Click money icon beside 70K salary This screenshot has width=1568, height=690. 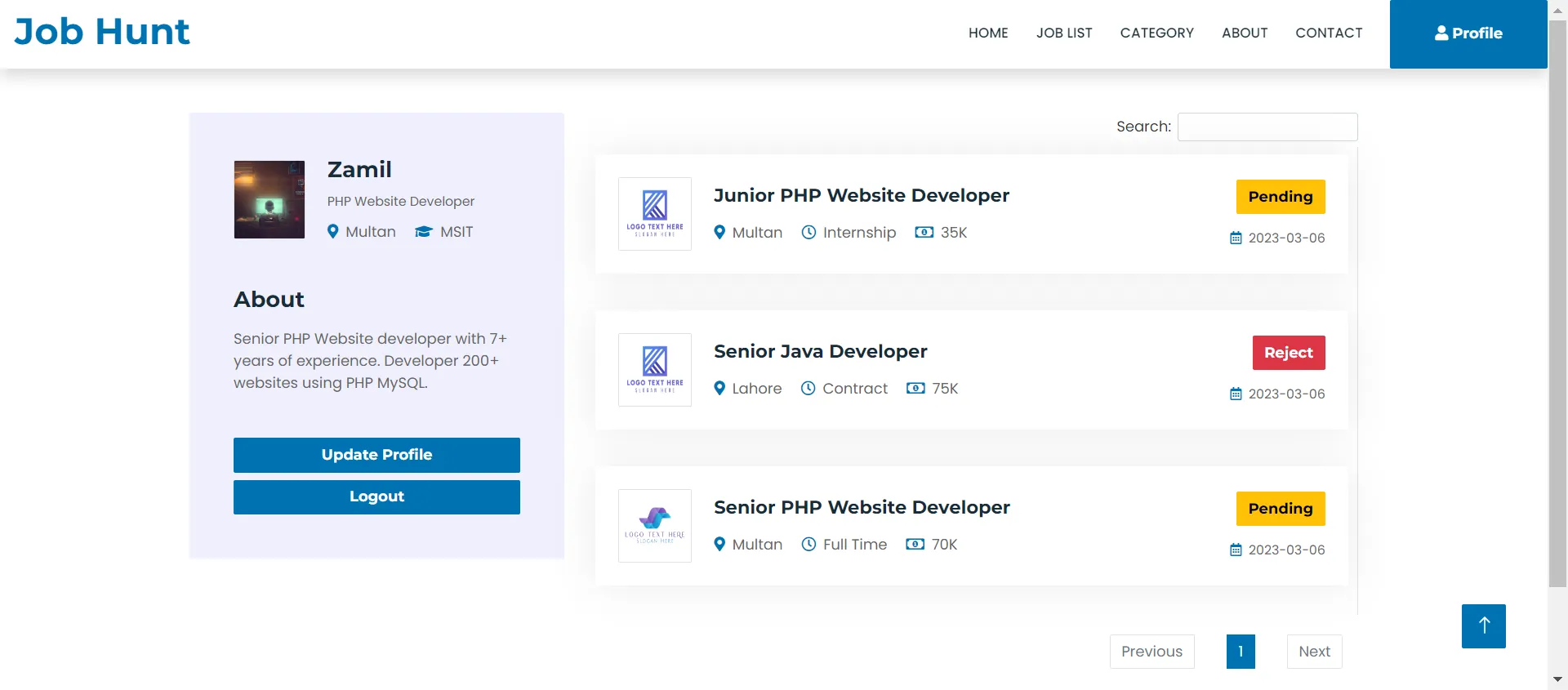915,545
